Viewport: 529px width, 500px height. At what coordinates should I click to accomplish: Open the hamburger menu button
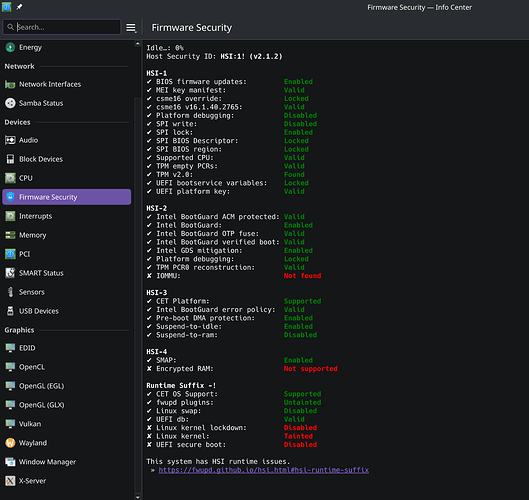coord(131,28)
